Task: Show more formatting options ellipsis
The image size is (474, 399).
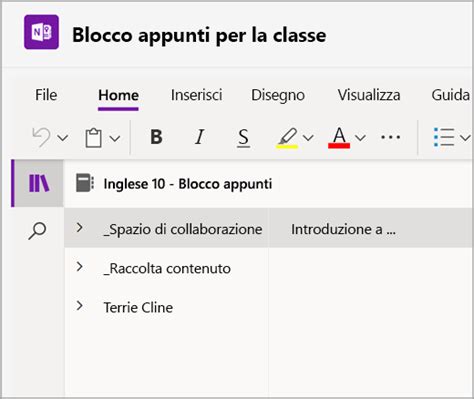Action: pyautogui.click(x=390, y=137)
